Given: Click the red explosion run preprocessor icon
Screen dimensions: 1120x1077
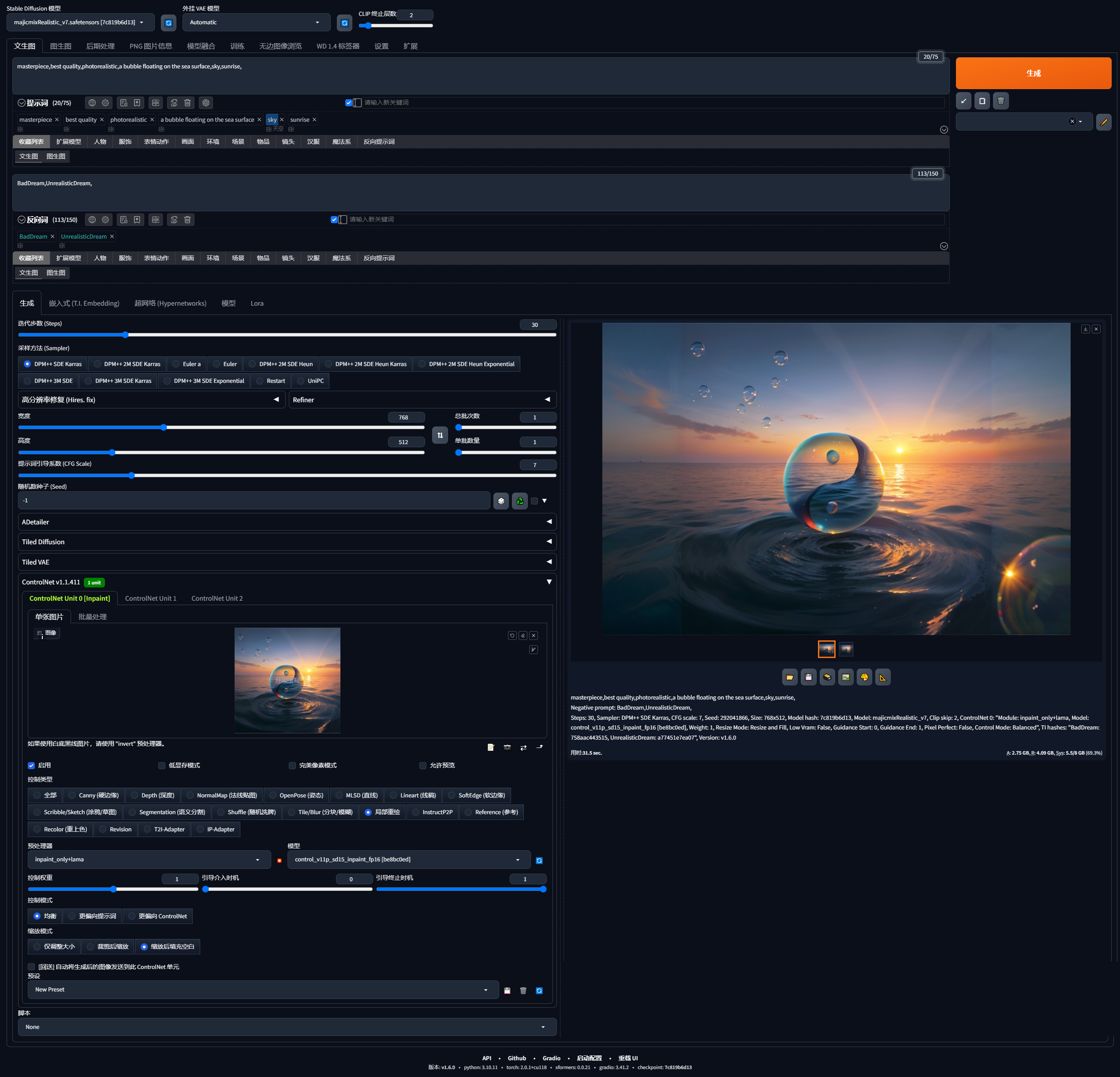Looking at the screenshot, I should coord(279,860).
